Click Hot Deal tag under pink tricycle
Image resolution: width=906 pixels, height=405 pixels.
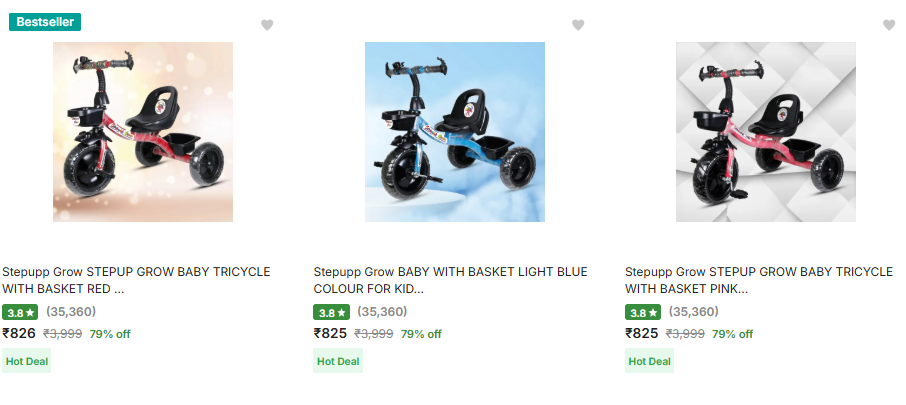pyautogui.click(x=650, y=361)
